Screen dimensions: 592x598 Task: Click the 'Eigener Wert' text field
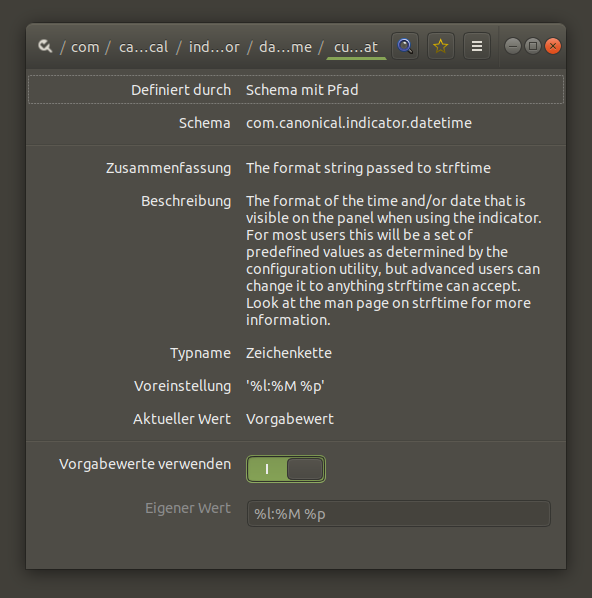tap(399, 514)
